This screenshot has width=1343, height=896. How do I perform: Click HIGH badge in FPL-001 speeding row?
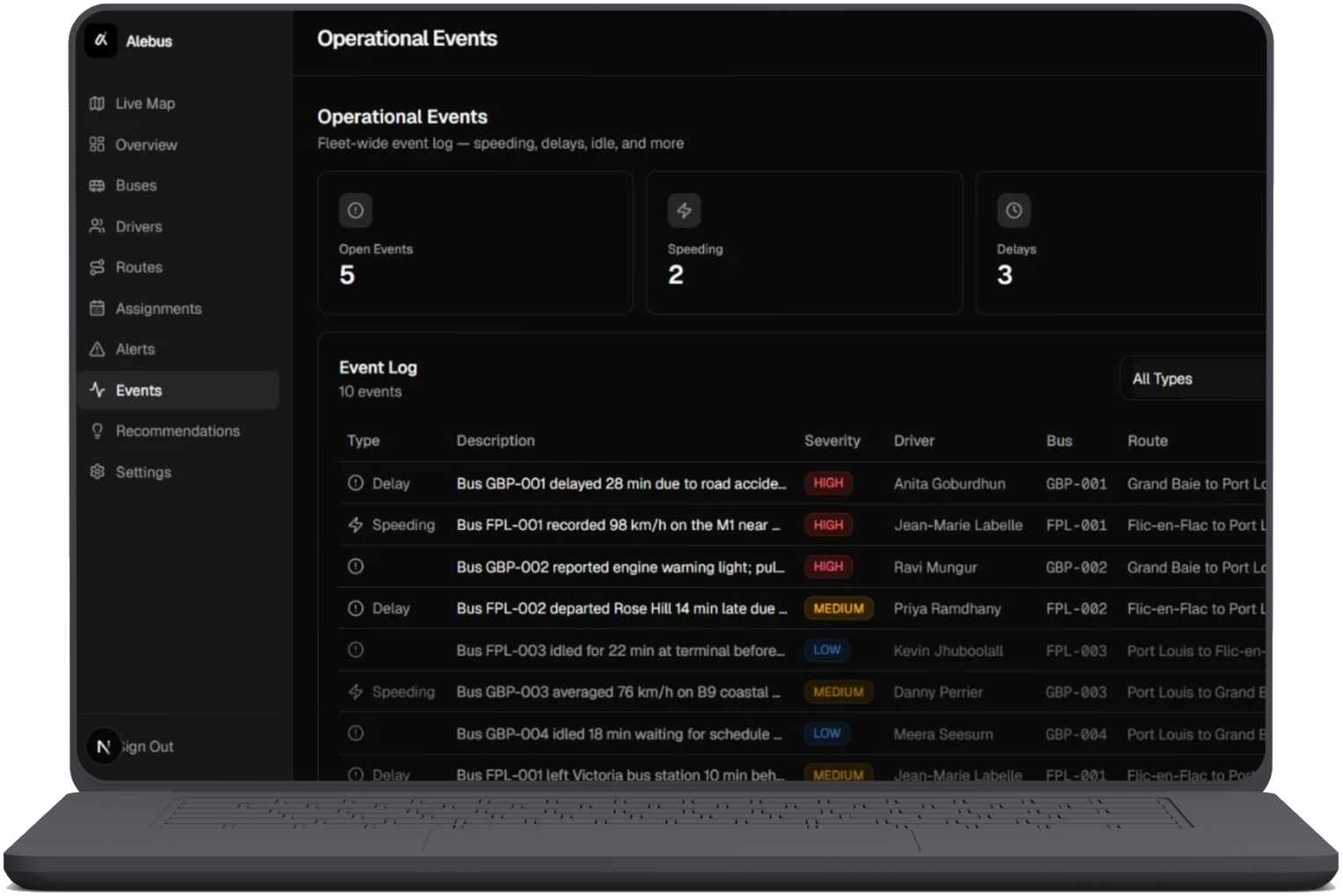point(828,525)
